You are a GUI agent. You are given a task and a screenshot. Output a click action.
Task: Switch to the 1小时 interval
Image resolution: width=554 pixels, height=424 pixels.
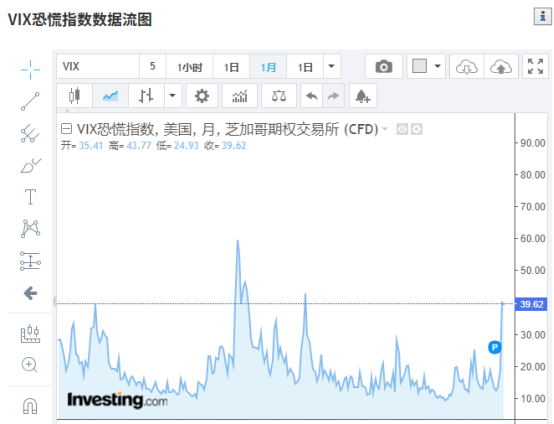[x=190, y=66]
